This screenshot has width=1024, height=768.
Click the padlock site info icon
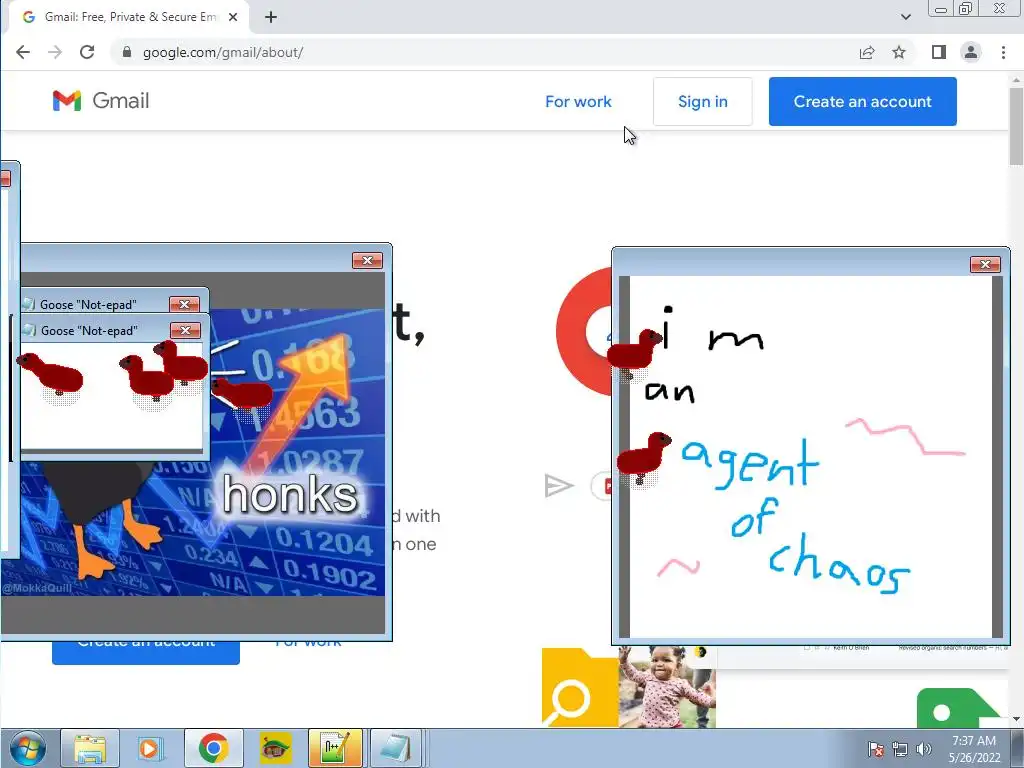tap(127, 52)
